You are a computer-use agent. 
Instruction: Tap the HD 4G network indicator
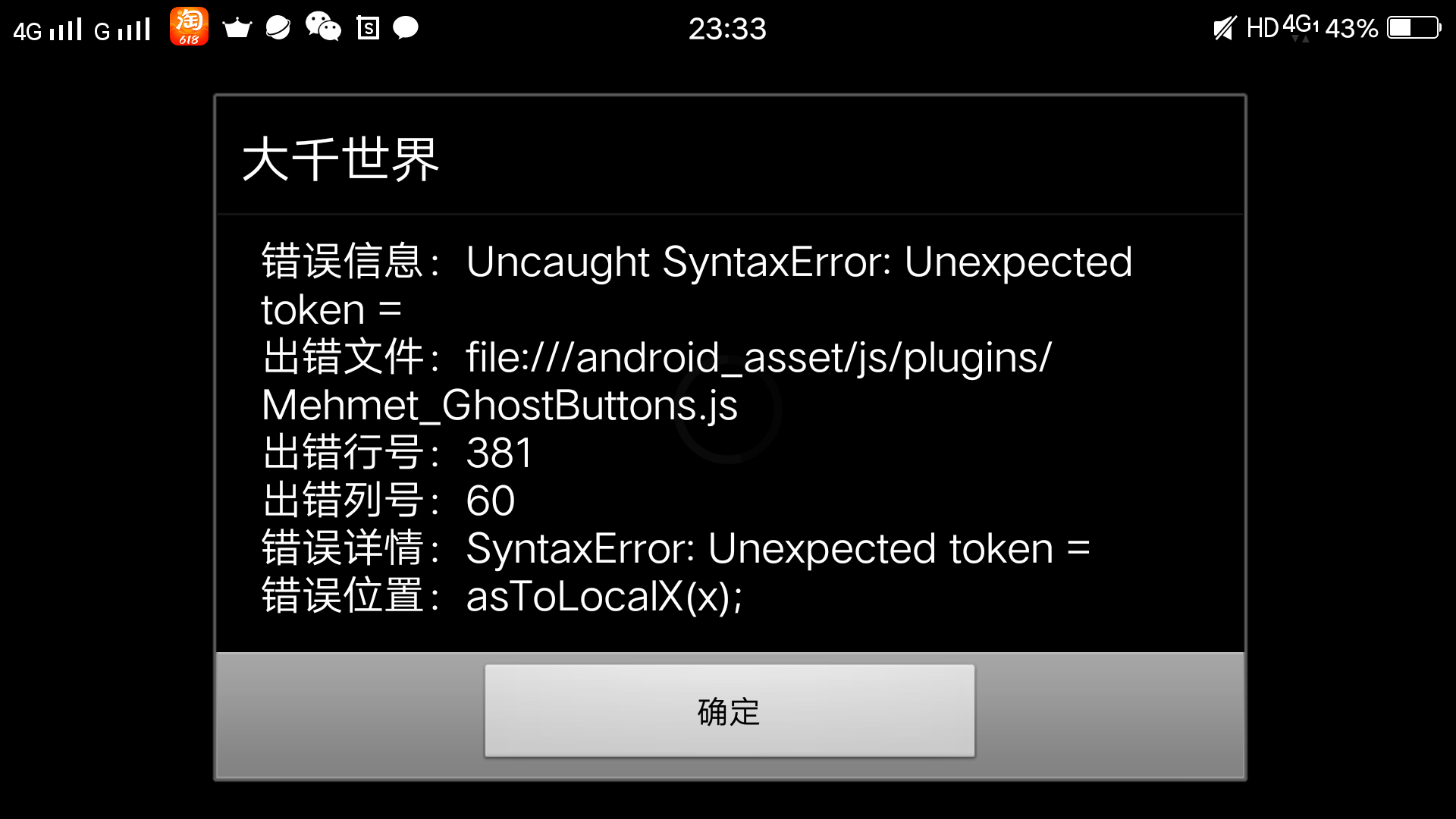(1283, 28)
